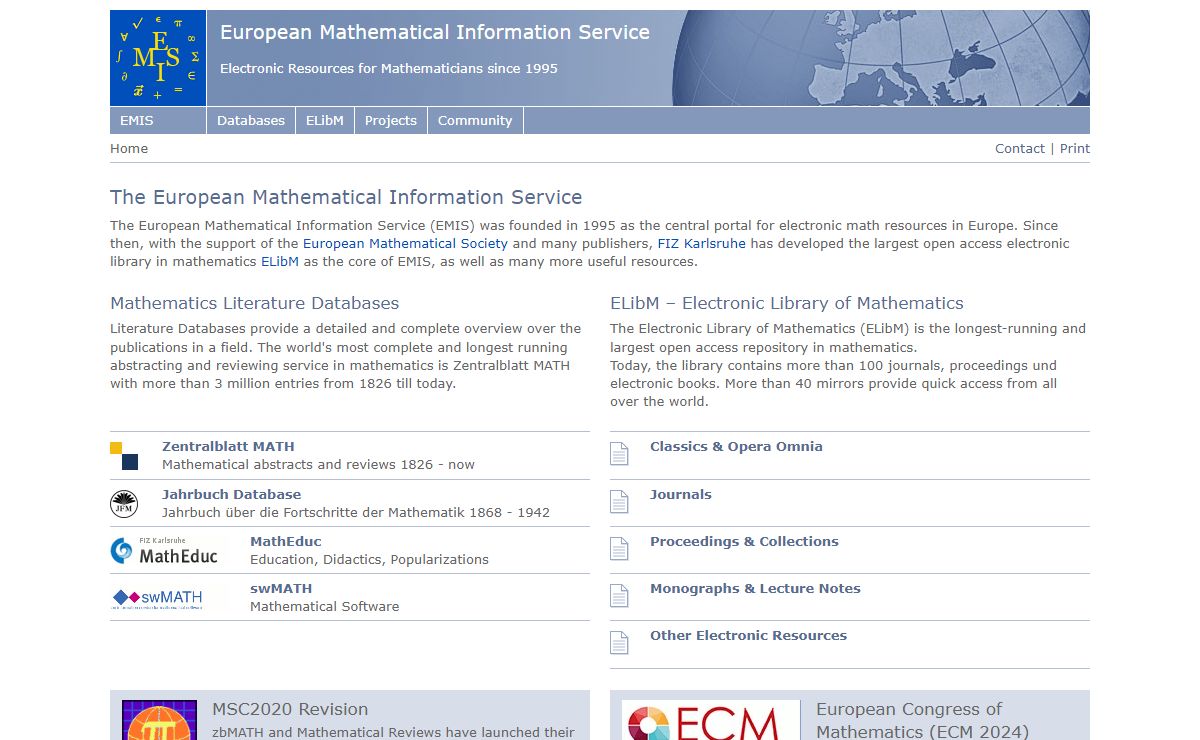1200x740 pixels.
Task: Click document icon beside Classics & Opera Omnia
Action: [x=620, y=454]
